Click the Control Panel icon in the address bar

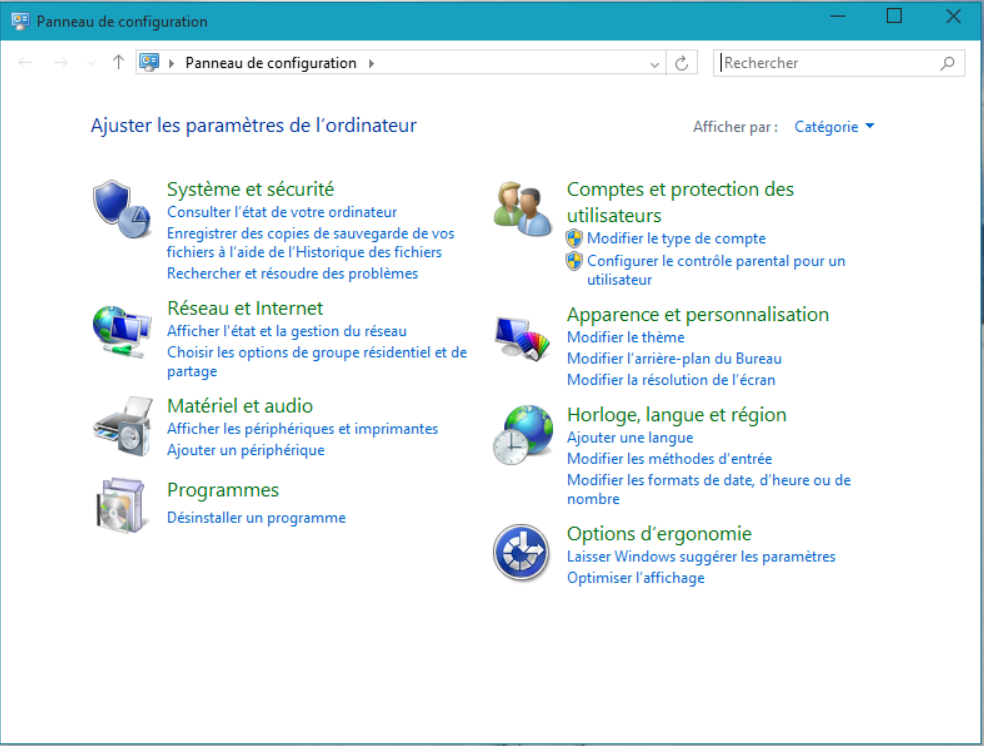149,62
